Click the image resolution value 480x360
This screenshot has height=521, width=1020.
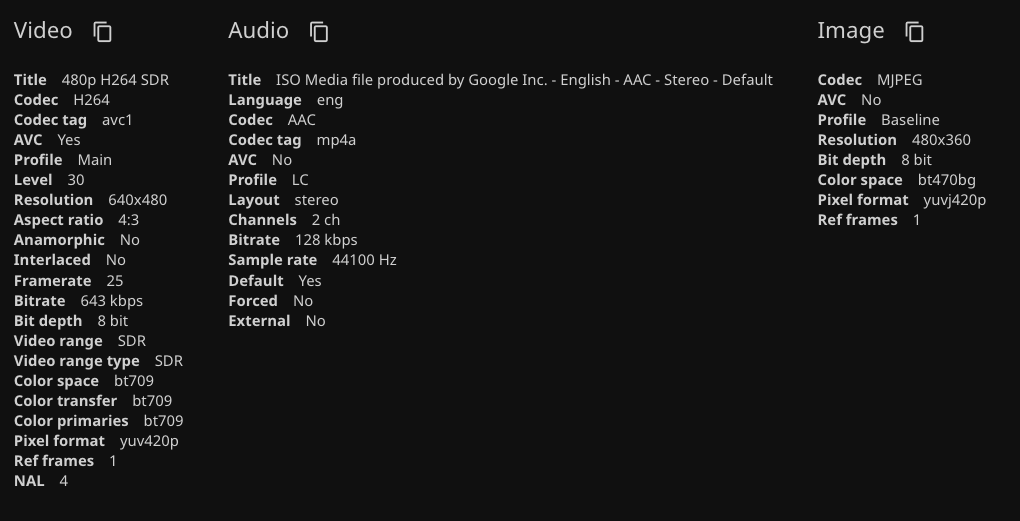pos(941,140)
